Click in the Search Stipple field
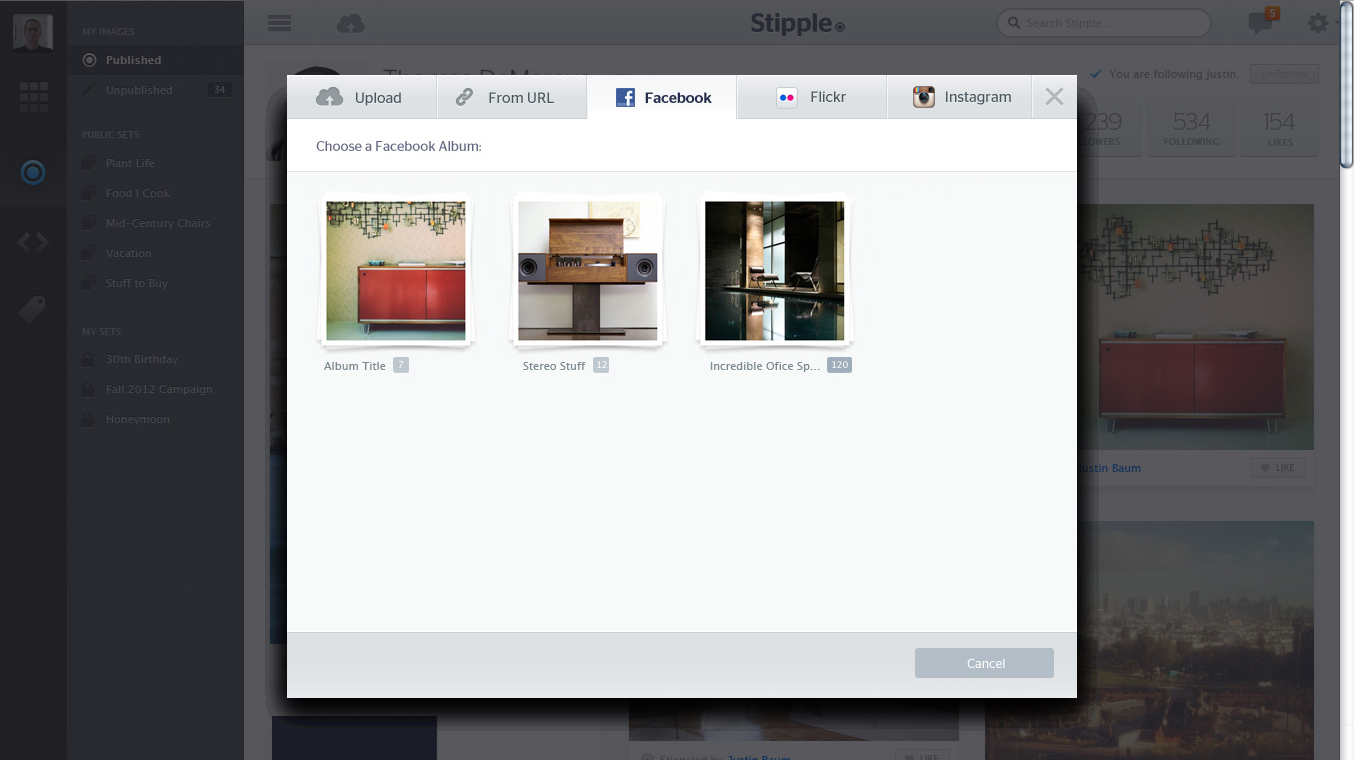Screen dimensions: 1354x760 1110,23
